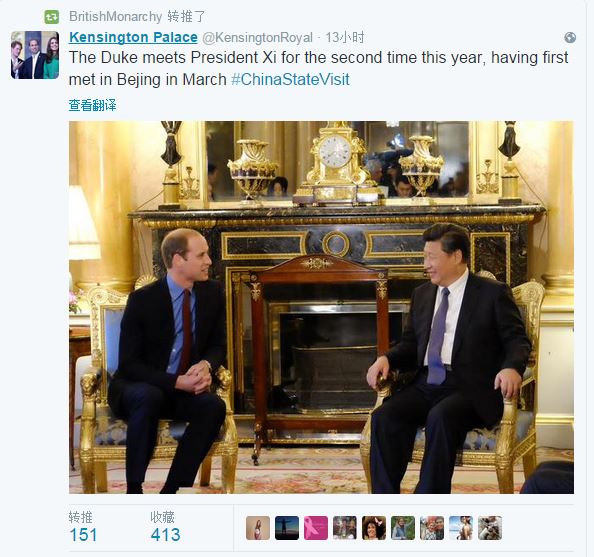Open the Kensington Palace account name link
Viewport: 594px width, 557px height.
133,37
